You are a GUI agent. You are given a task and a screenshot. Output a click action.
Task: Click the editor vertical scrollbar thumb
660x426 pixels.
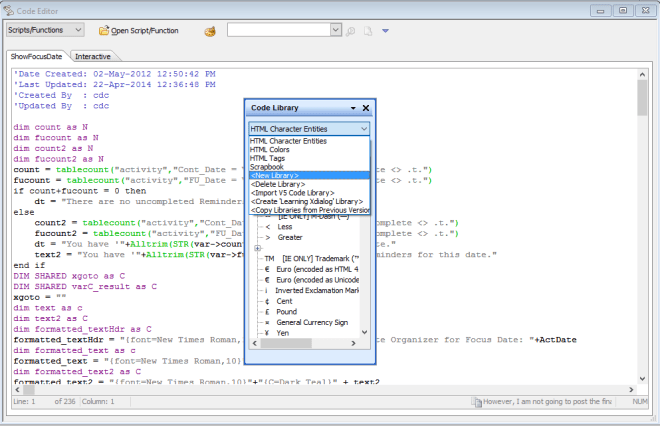click(642, 98)
